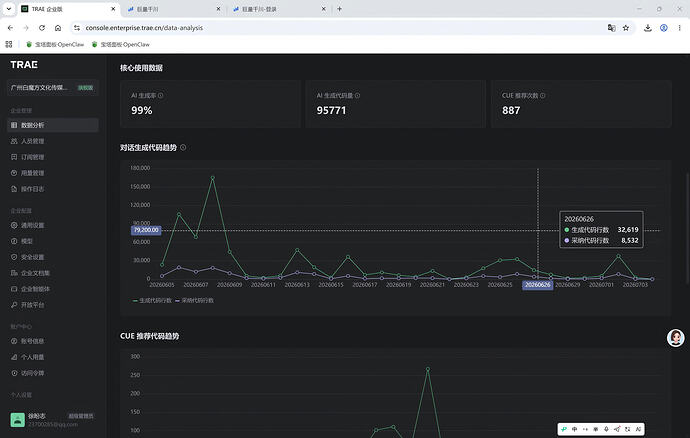
Task: Click the assistant avatar floating button
Action: click(675, 338)
